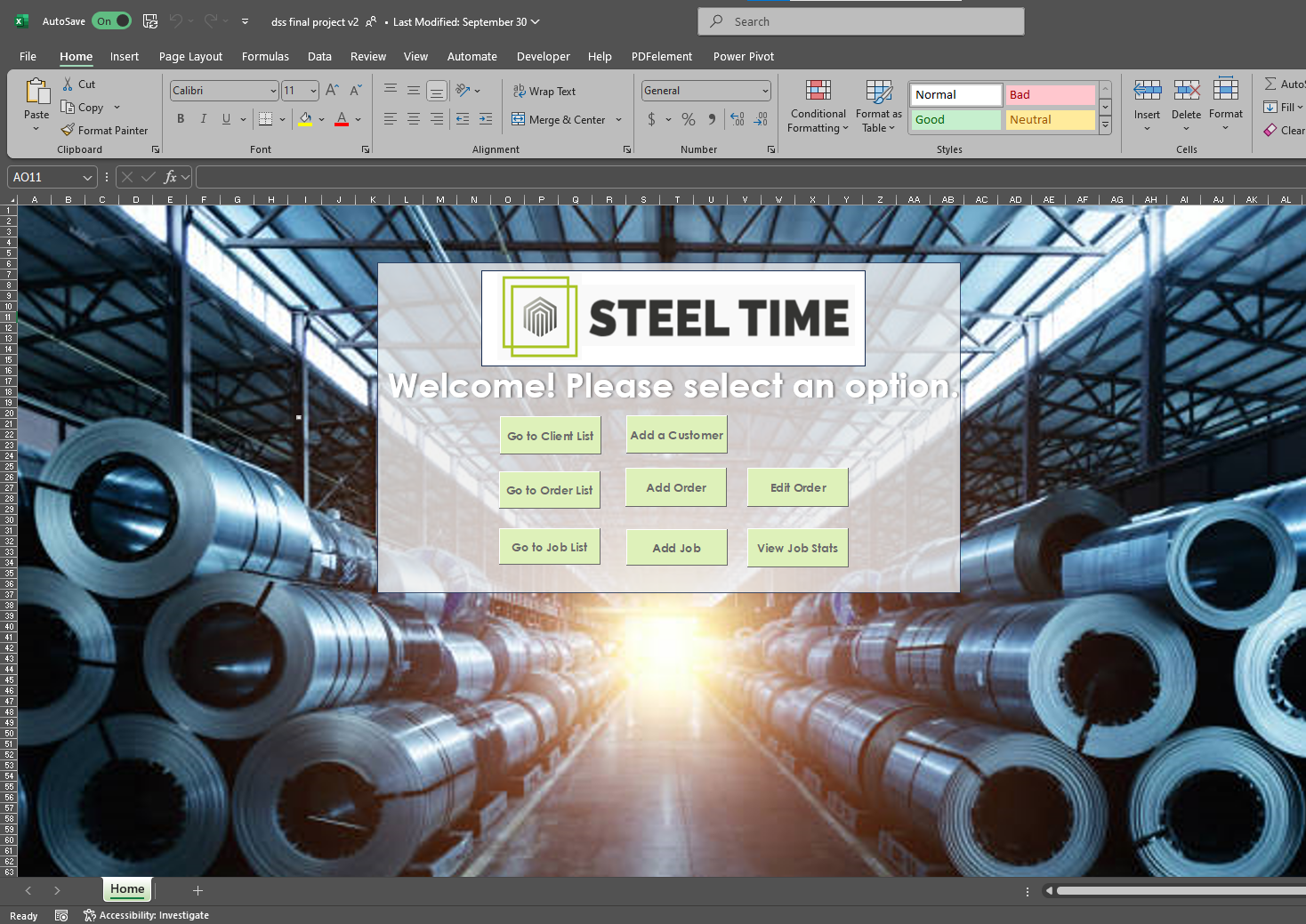
Task: Apply Percent Style format
Action: pyautogui.click(x=689, y=119)
